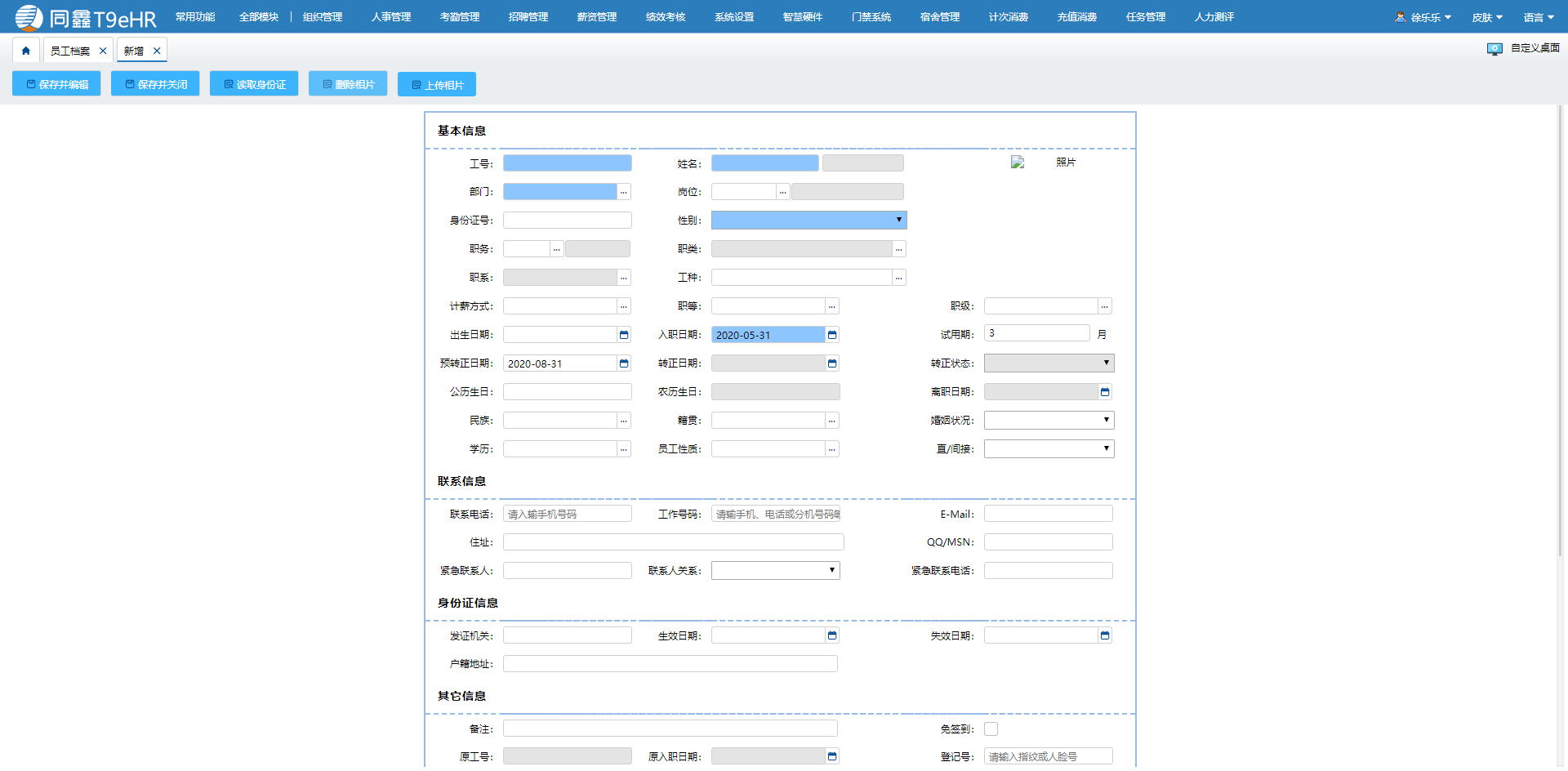Viewport: 1568px width, 771px height.
Task: Click the photo placeholder image
Action: click(1018, 163)
